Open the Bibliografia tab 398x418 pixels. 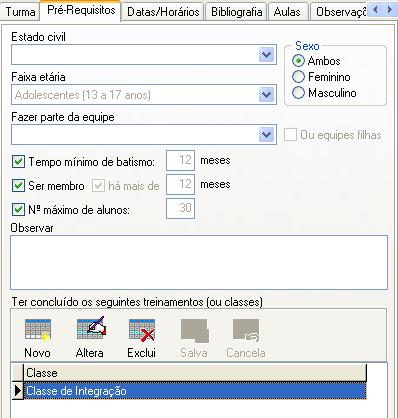[236, 12]
